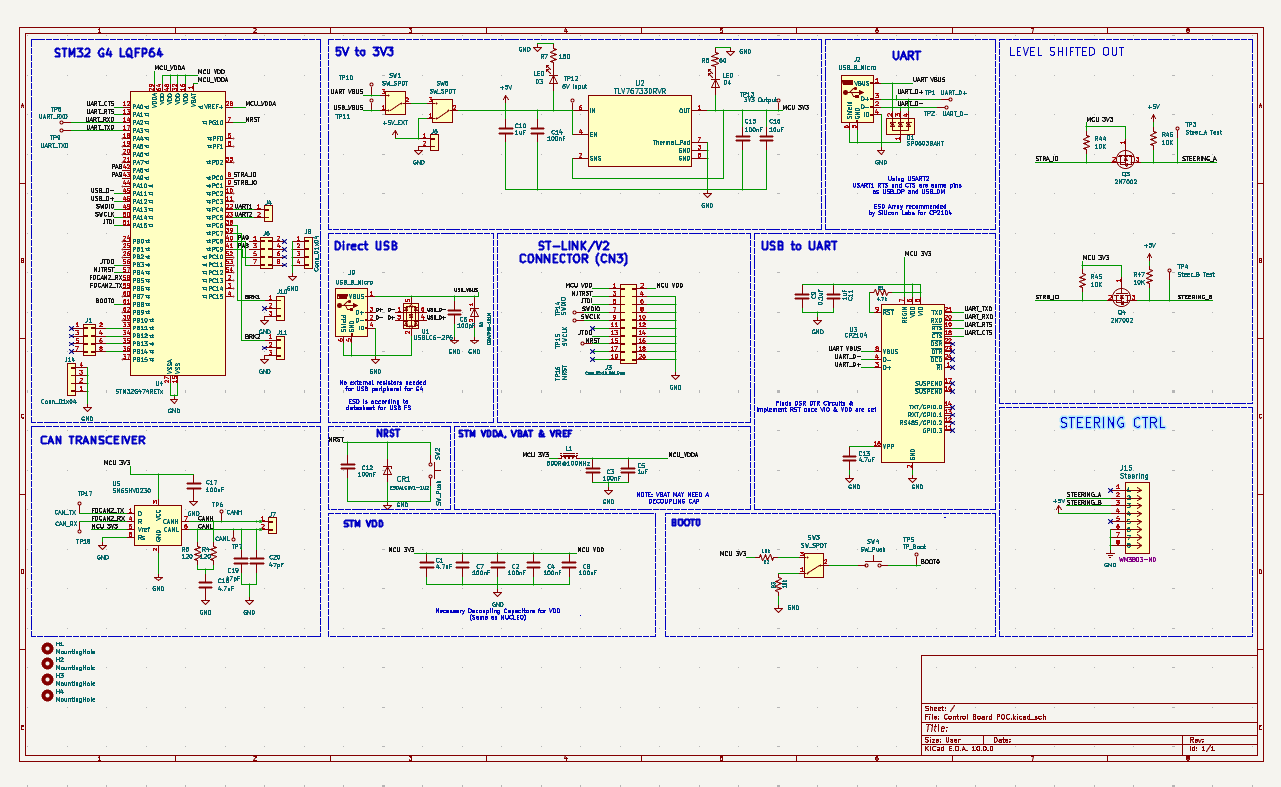Click capacitor C17 100nF in CAN block

(196, 485)
